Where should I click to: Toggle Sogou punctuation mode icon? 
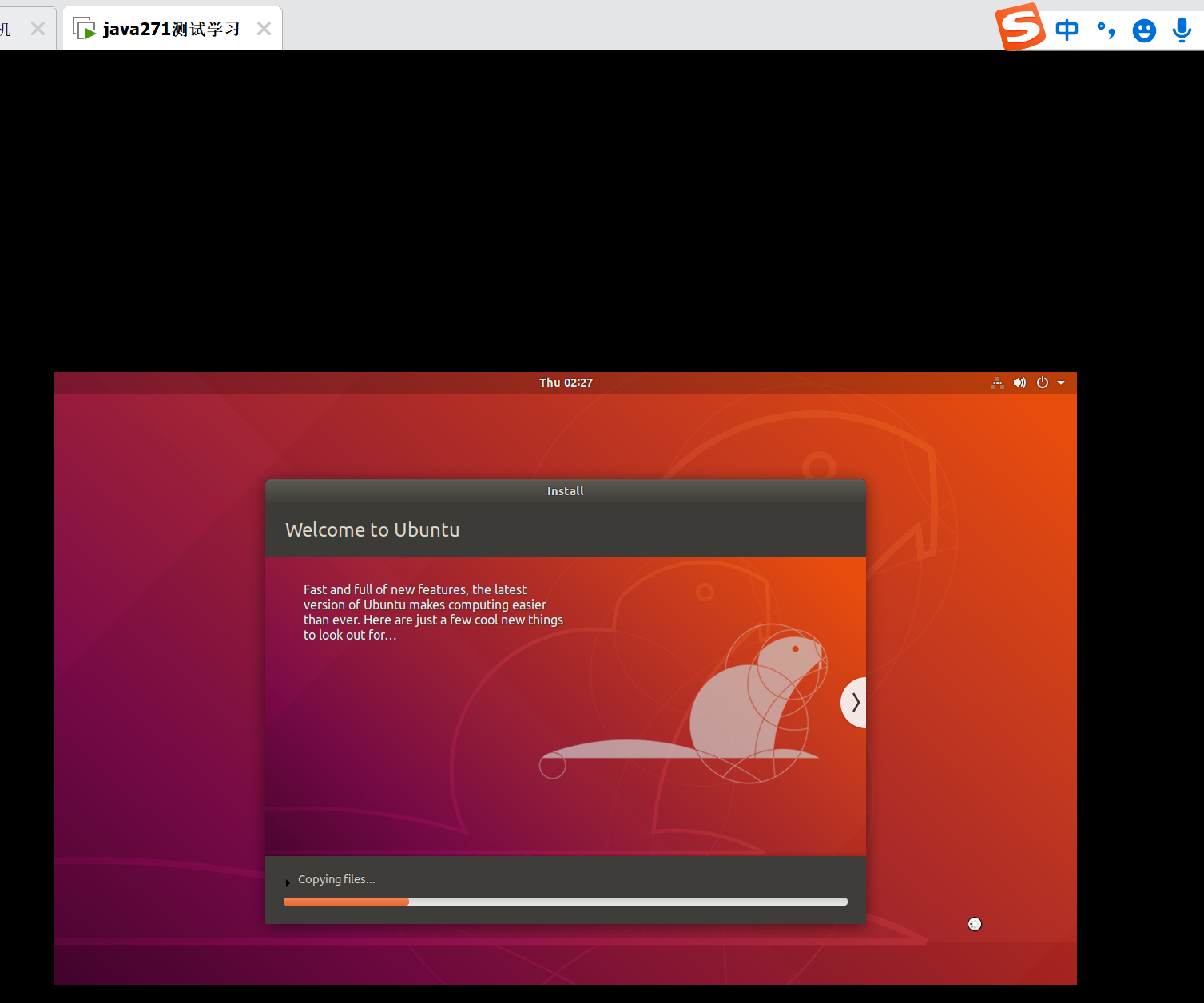point(1106,30)
